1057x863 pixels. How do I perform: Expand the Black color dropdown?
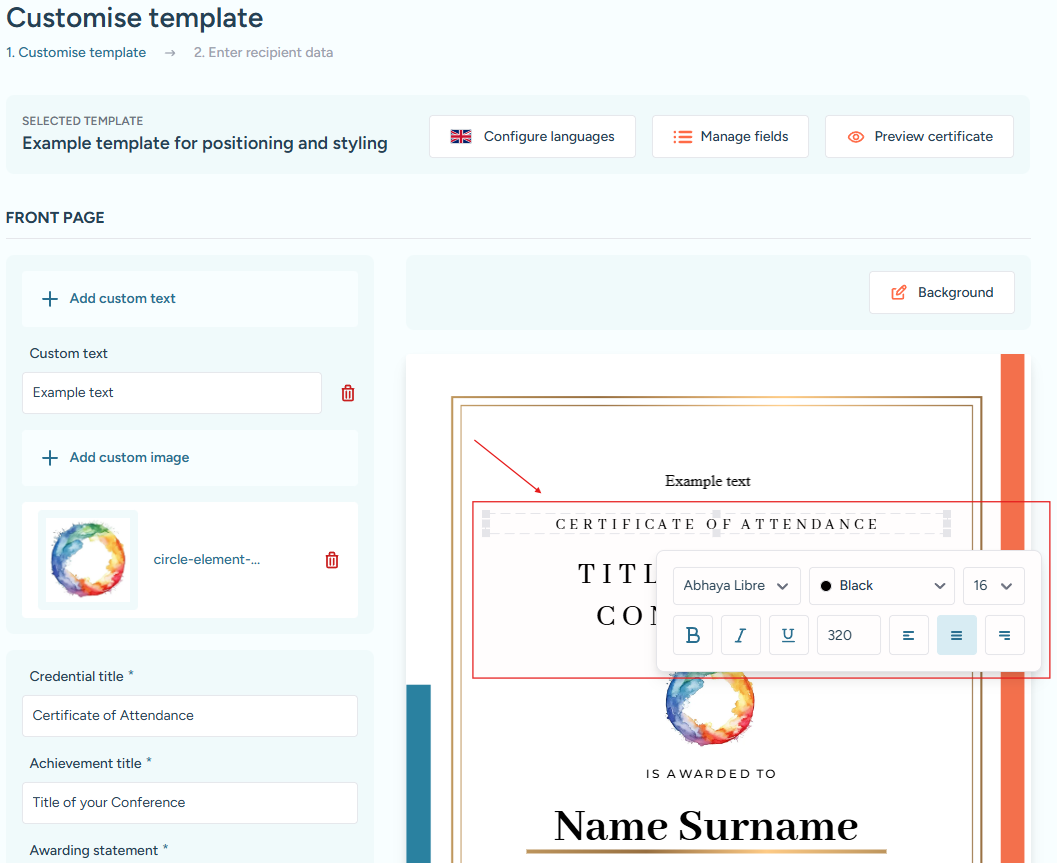pyautogui.click(x=882, y=586)
